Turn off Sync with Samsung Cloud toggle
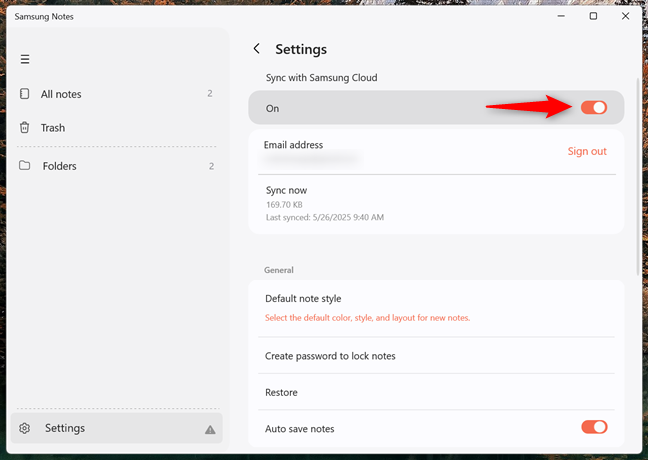 tap(594, 107)
